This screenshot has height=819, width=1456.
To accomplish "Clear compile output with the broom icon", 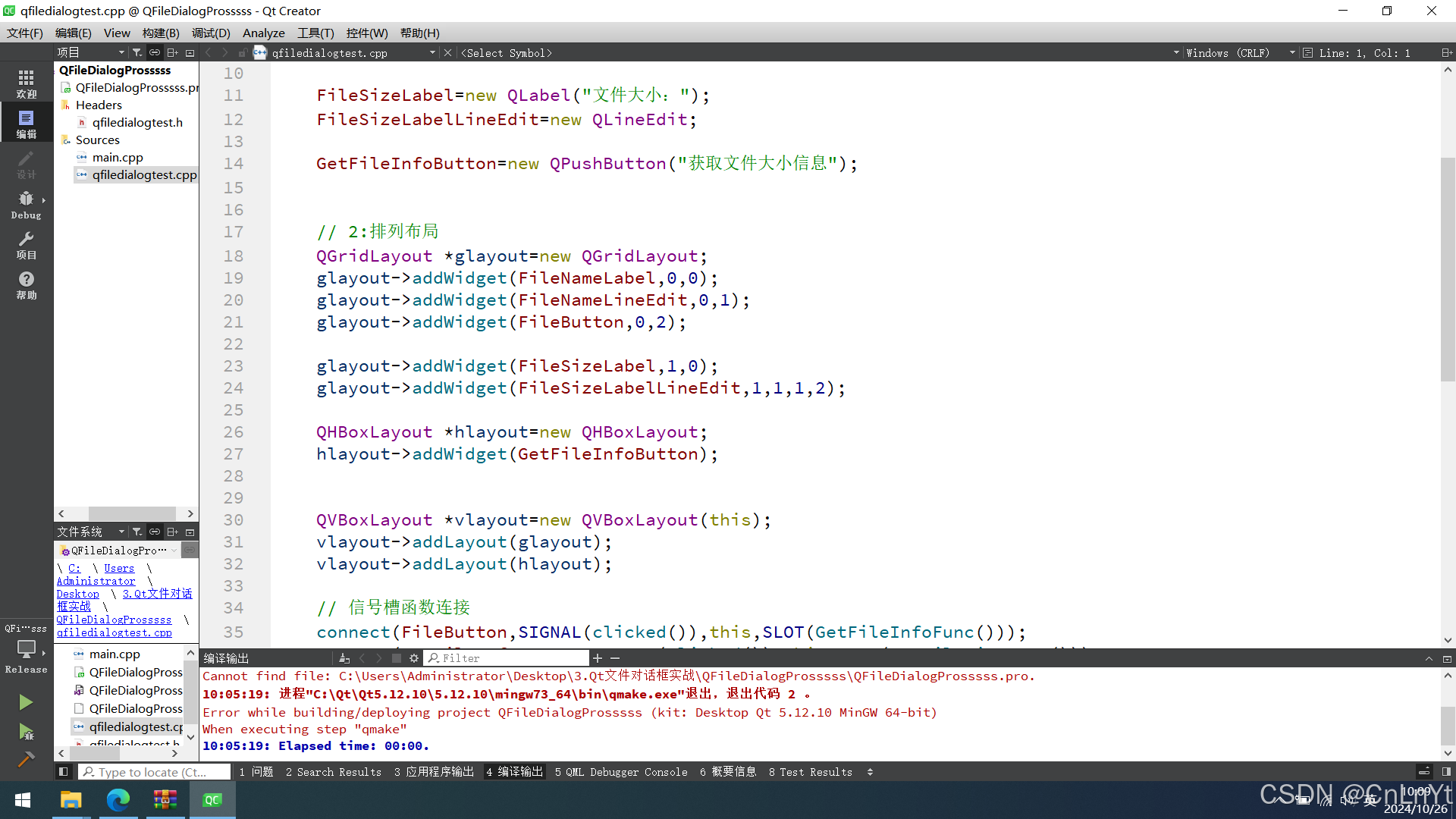I will coord(345,657).
